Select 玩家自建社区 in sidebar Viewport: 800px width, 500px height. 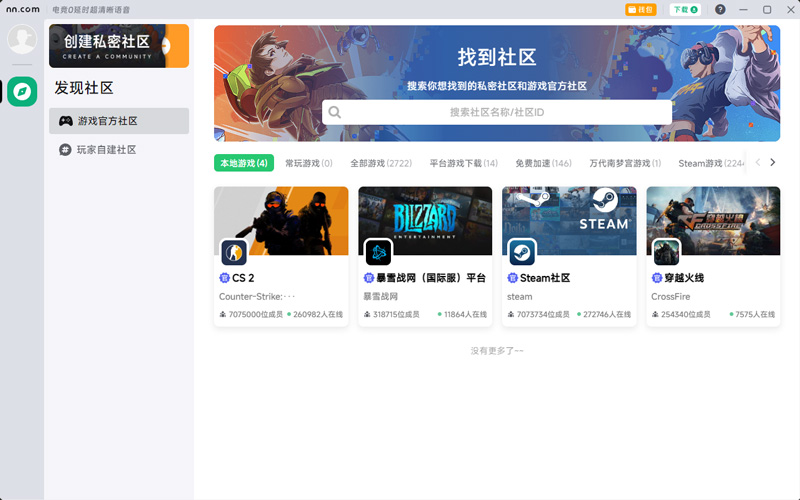tap(119, 149)
